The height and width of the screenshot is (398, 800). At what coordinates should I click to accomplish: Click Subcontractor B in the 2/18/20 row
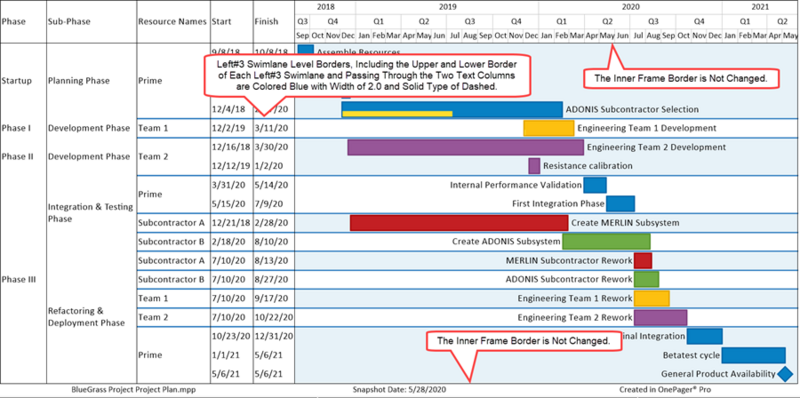[171, 241]
